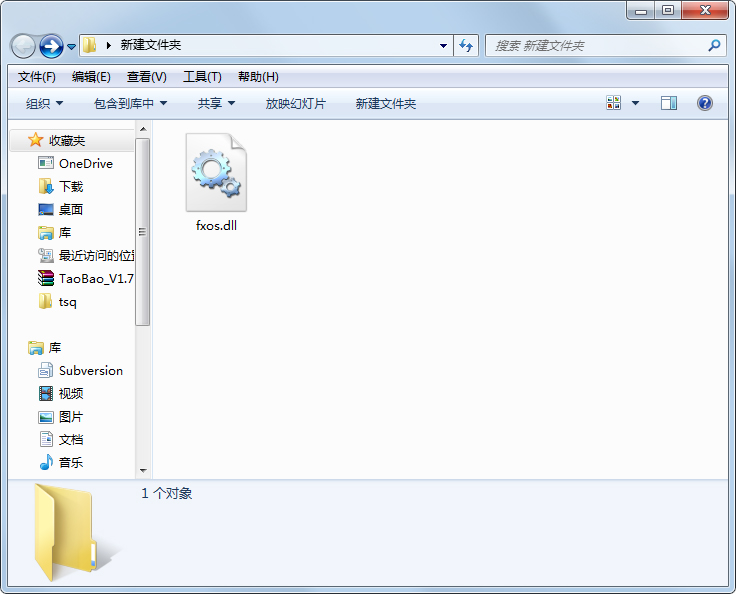Click the refresh button beside address bar
The width and height of the screenshot is (736, 594).
coord(466,45)
